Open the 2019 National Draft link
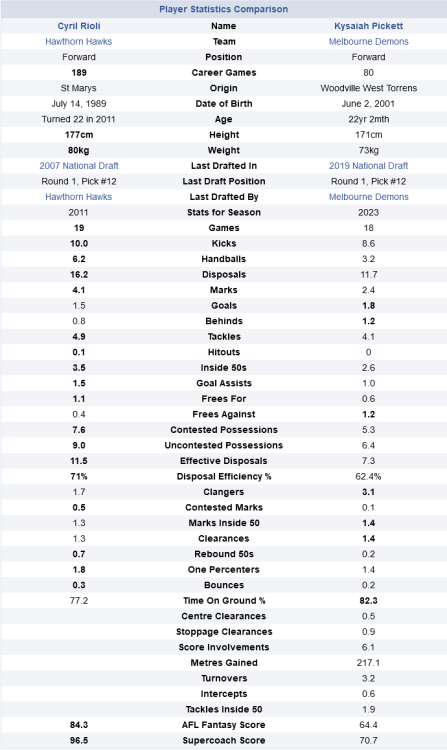The width and height of the screenshot is (447, 750). coord(369,165)
